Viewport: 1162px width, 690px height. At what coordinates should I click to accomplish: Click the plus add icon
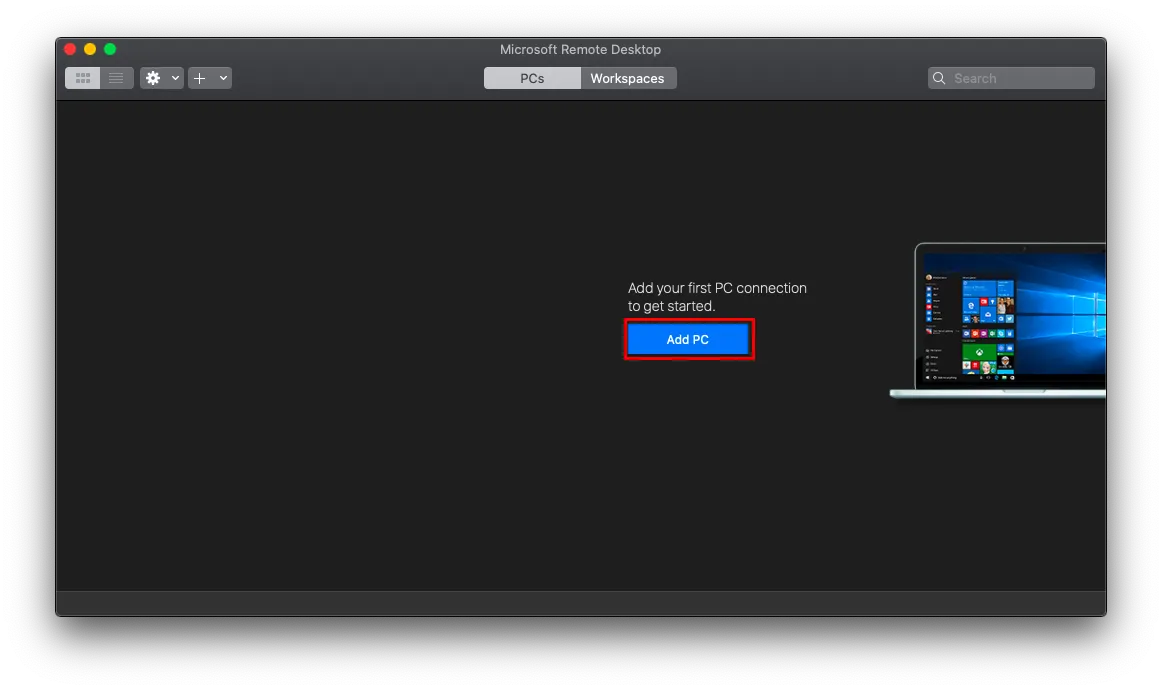[200, 78]
